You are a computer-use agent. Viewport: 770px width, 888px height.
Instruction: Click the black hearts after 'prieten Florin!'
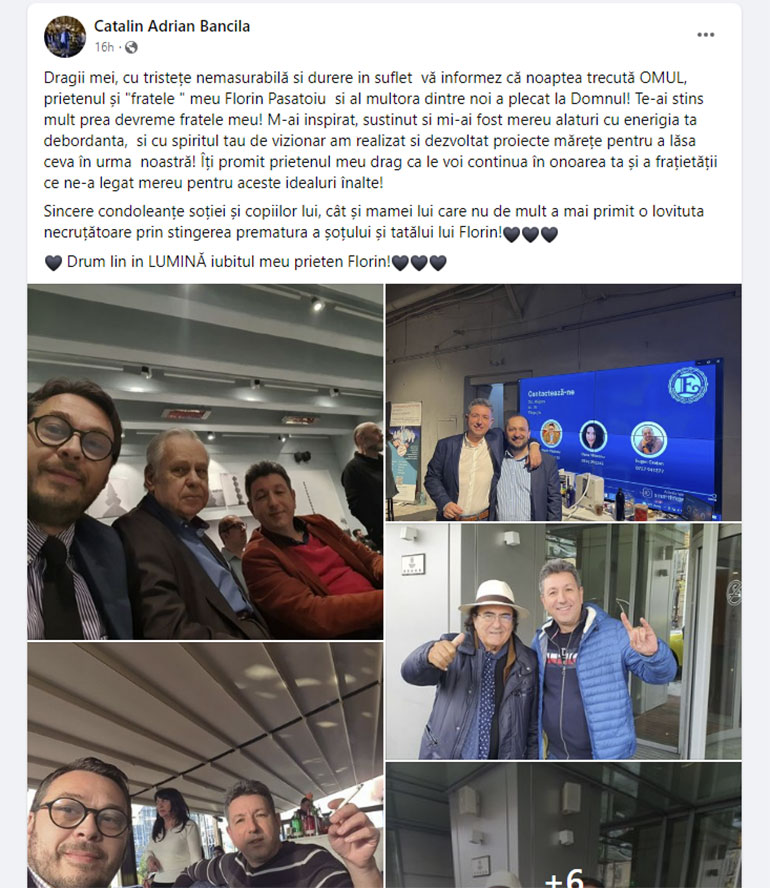(419, 263)
